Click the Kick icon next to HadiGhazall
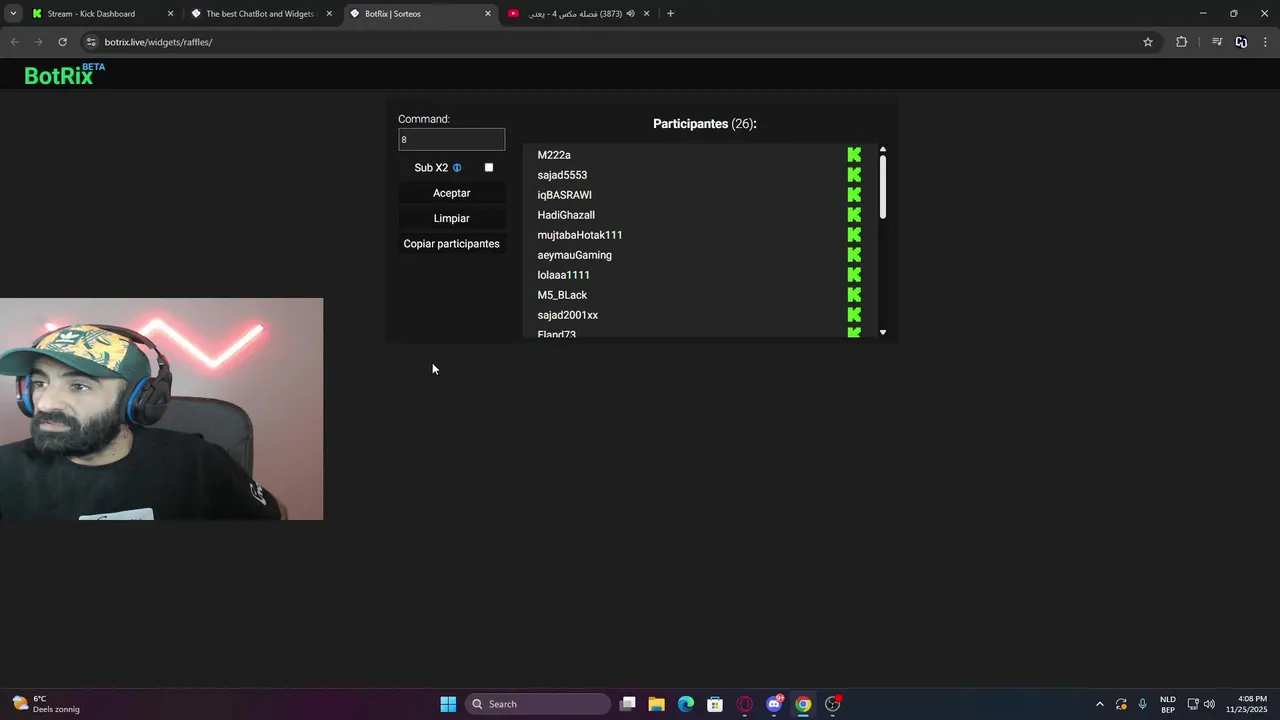Viewport: 1280px width, 720px height. [x=854, y=215]
